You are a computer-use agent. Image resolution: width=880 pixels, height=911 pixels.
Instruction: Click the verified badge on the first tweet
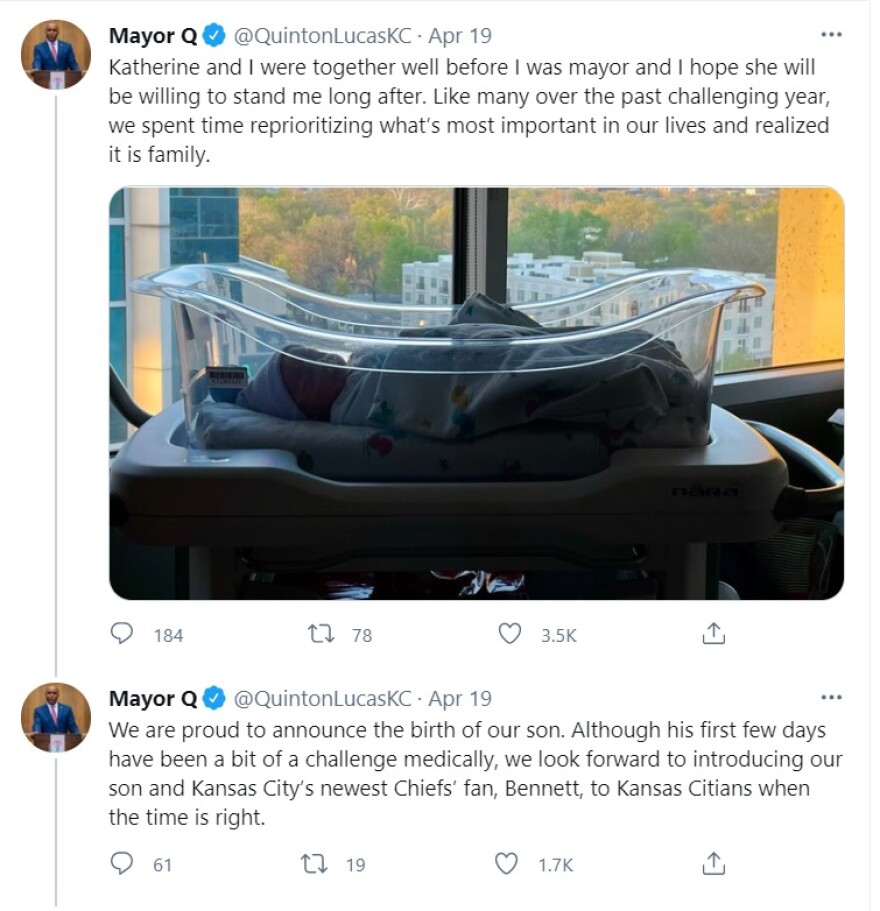tap(214, 36)
